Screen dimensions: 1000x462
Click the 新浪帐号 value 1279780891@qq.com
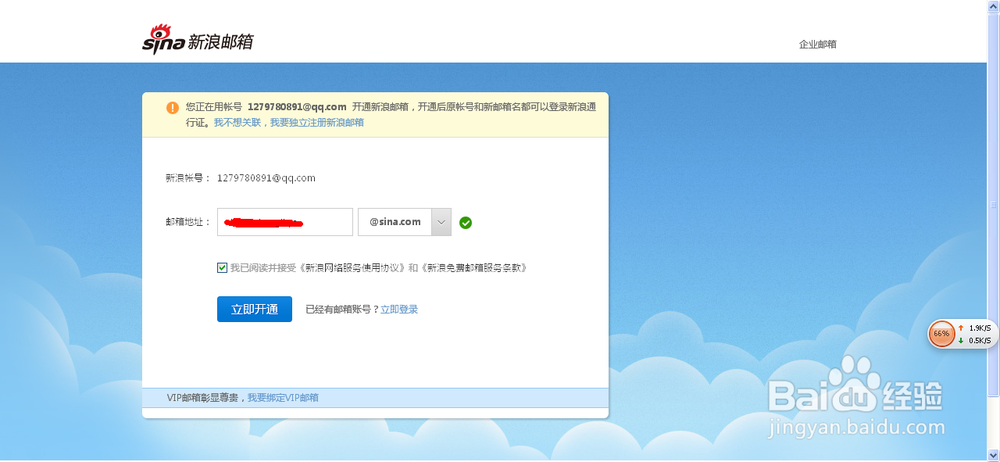pos(266,178)
